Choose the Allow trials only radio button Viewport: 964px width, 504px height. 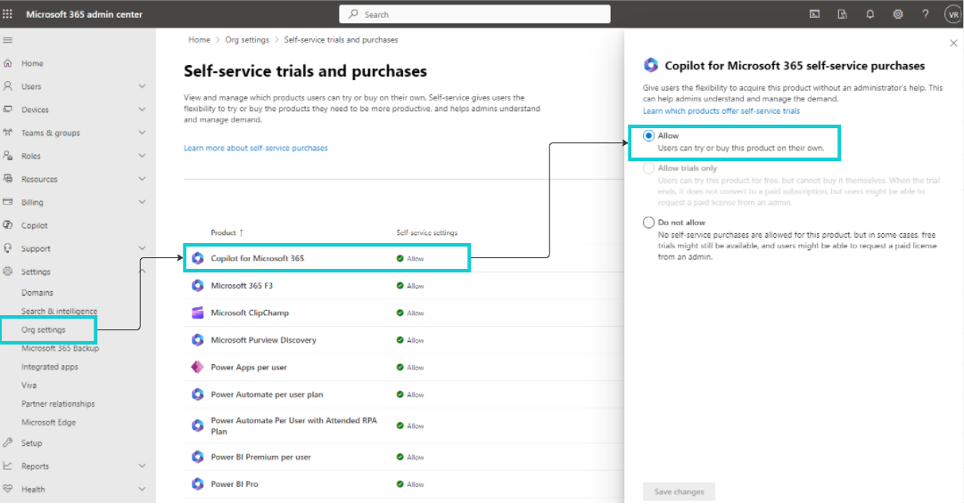[649, 168]
